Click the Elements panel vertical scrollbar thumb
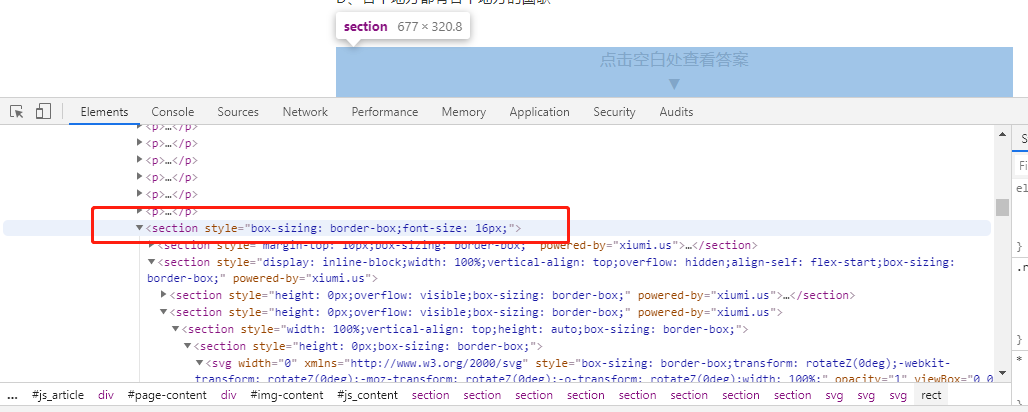 [x=1001, y=207]
